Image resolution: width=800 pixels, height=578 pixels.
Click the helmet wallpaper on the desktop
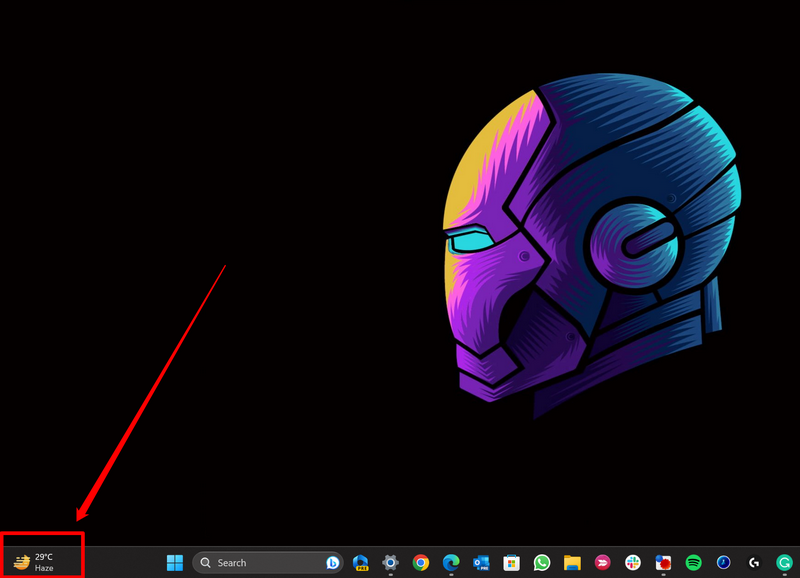[590, 240]
